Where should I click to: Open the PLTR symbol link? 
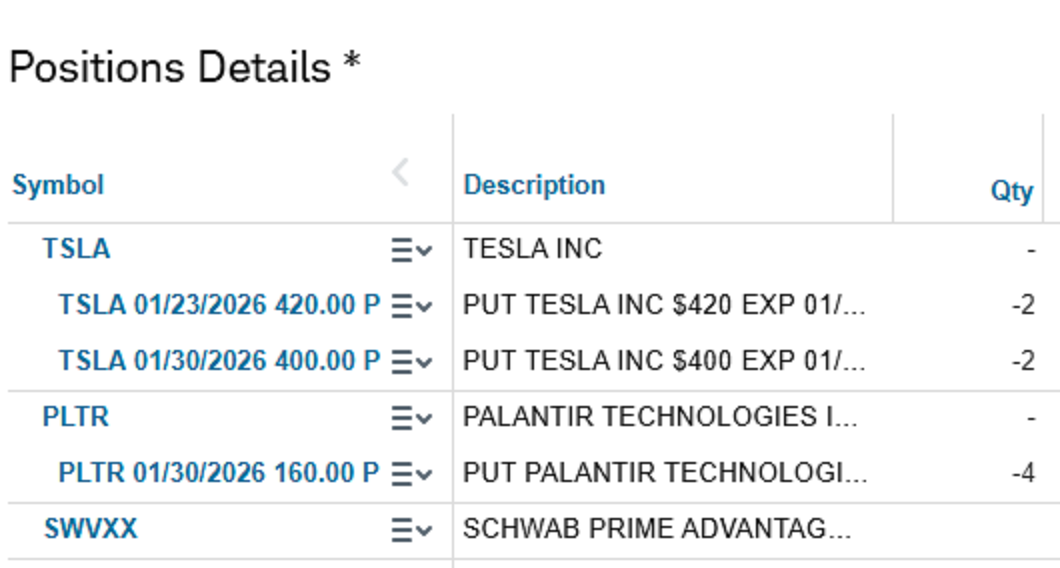[75, 417]
